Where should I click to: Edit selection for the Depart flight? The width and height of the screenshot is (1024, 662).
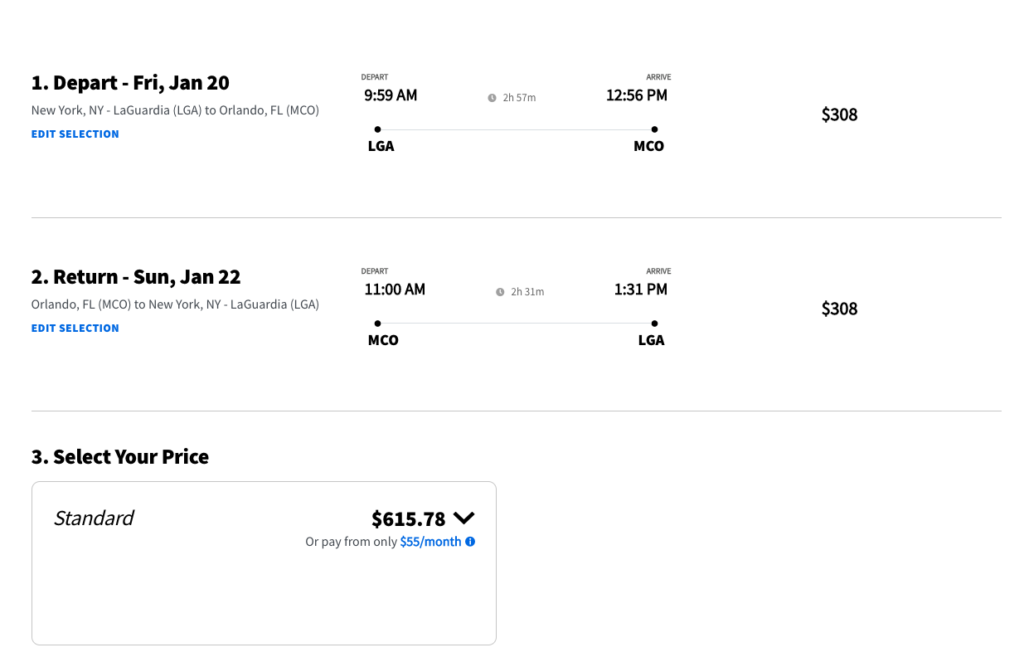tap(75, 134)
